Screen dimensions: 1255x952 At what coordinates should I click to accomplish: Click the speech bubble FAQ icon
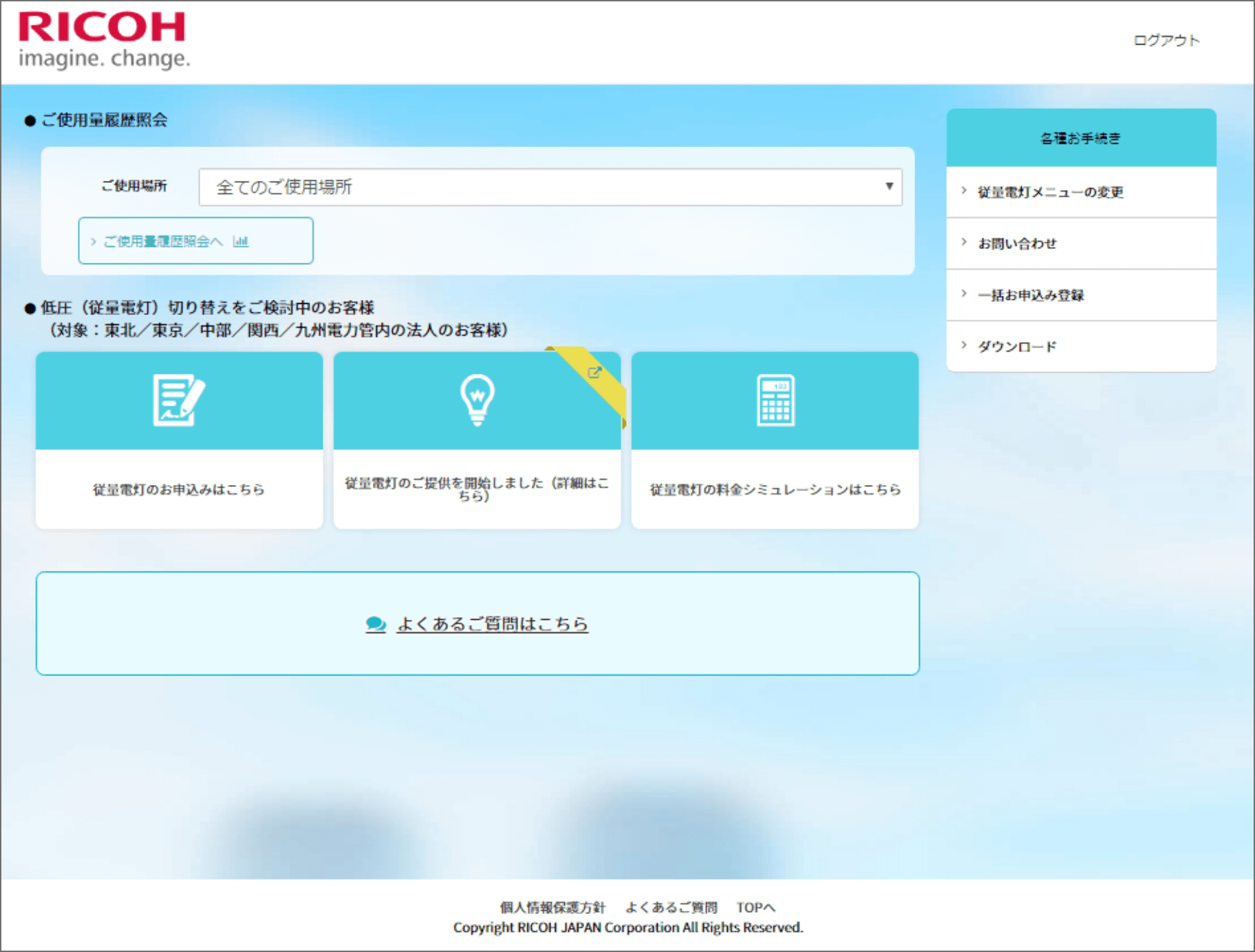376,624
